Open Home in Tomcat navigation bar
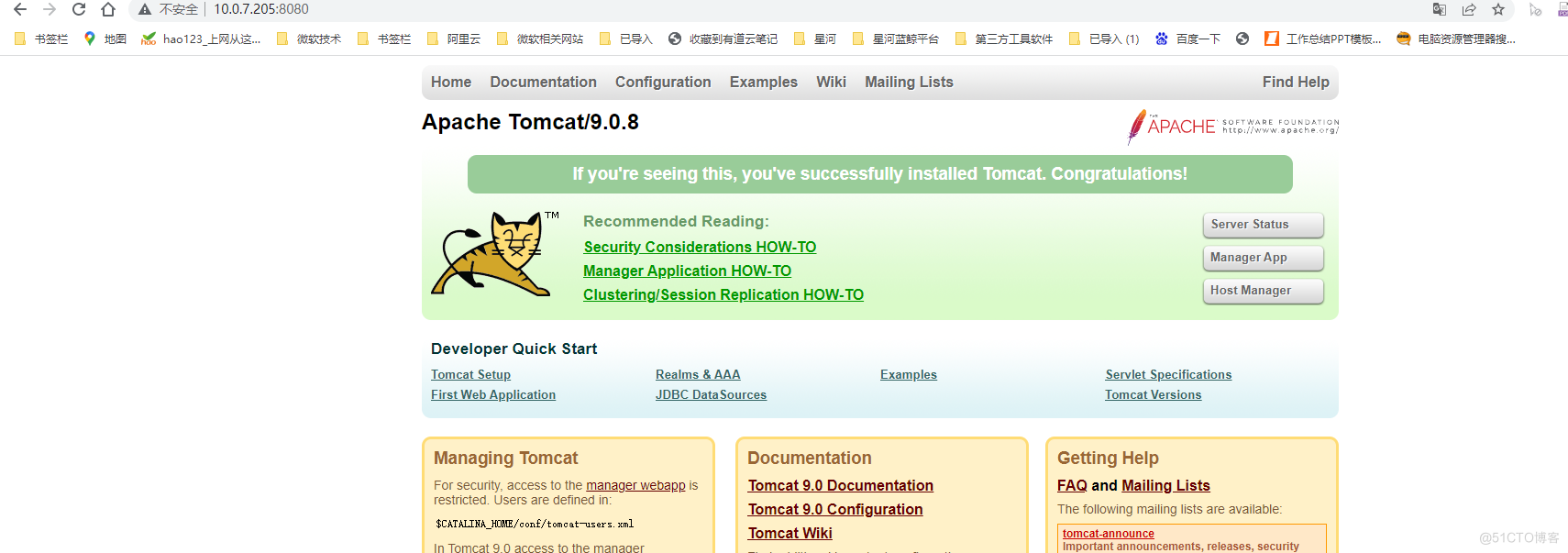This screenshot has height=553, width=1568. tap(451, 82)
